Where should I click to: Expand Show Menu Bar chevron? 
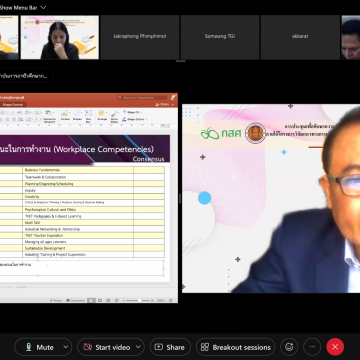click(x=43, y=7)
